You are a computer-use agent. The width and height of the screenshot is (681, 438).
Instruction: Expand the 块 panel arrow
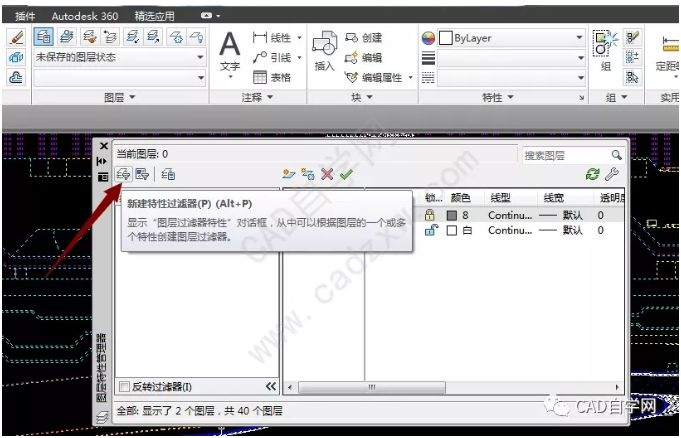tap(370, 97)
